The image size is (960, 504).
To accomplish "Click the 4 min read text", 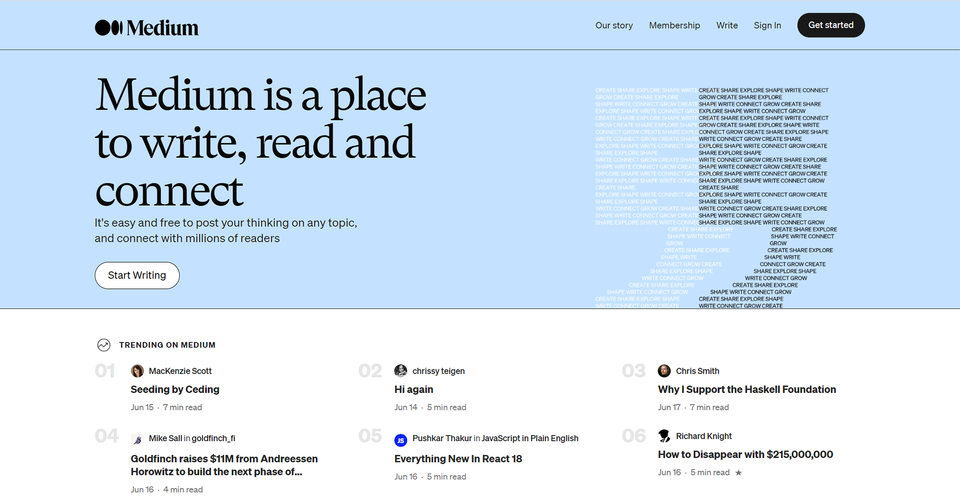I will tap(183, 490).
